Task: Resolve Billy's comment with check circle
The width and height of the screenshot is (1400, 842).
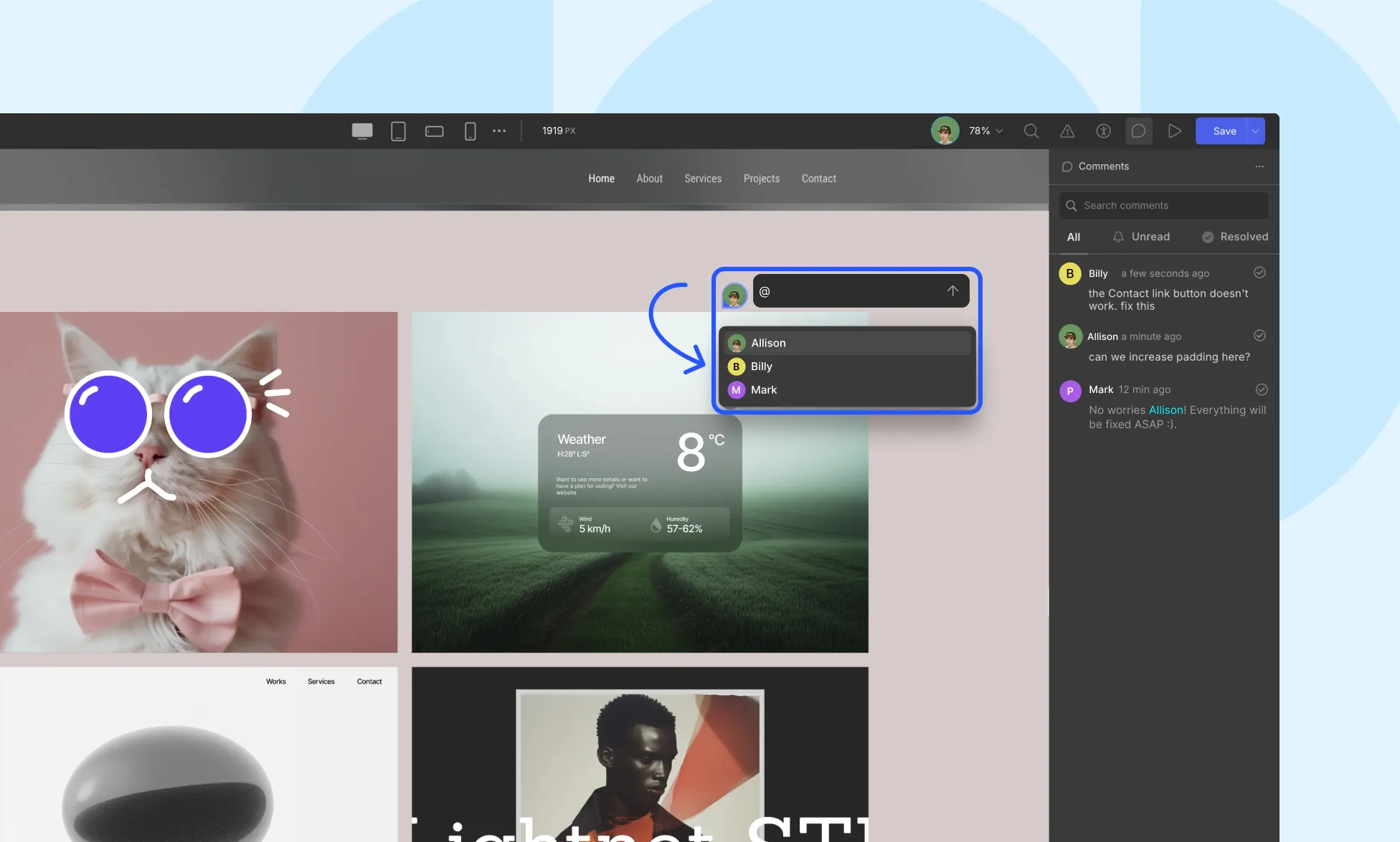Action: tap(1259, 273)
